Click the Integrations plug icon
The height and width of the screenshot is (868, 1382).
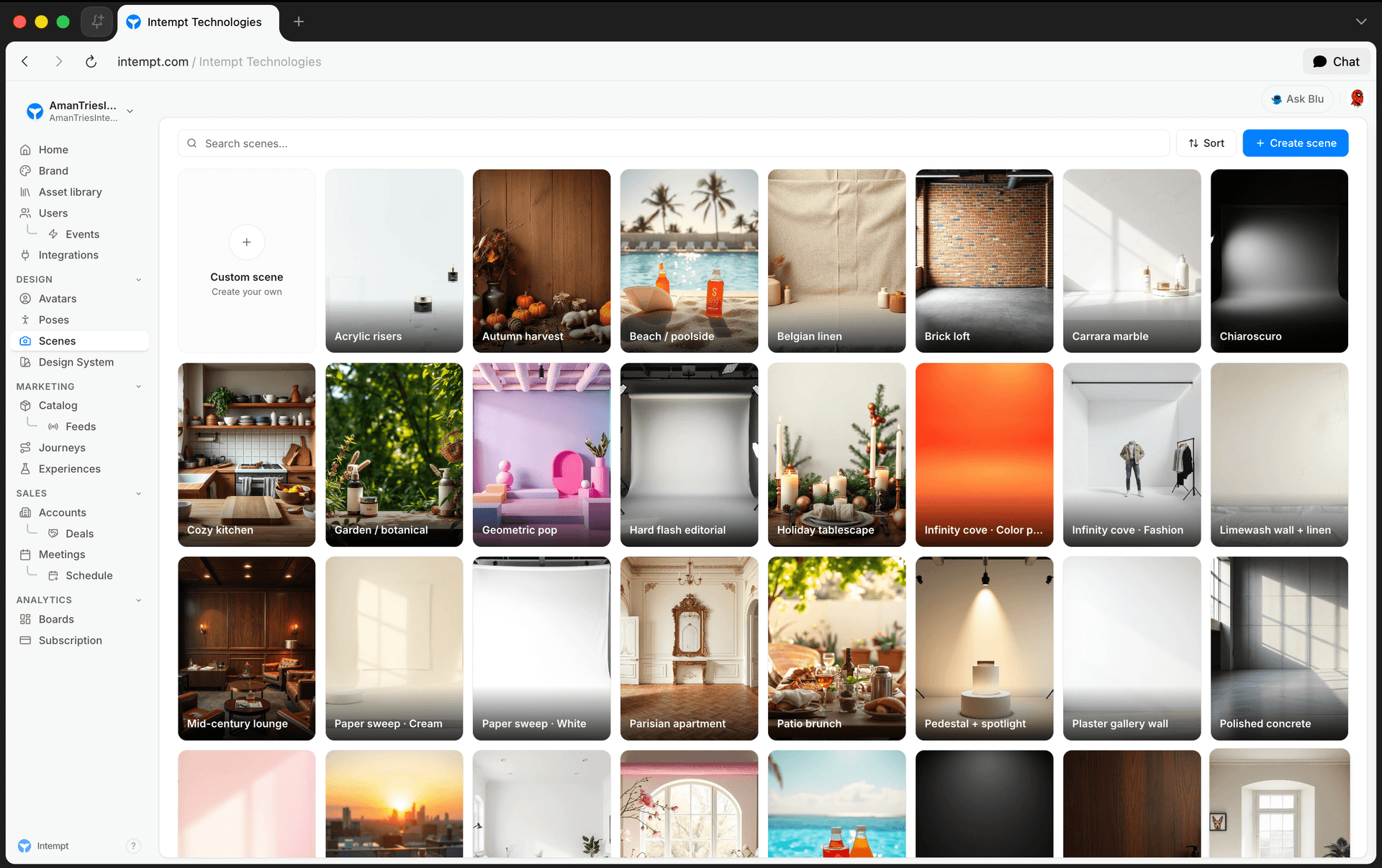tap(25, 255)
